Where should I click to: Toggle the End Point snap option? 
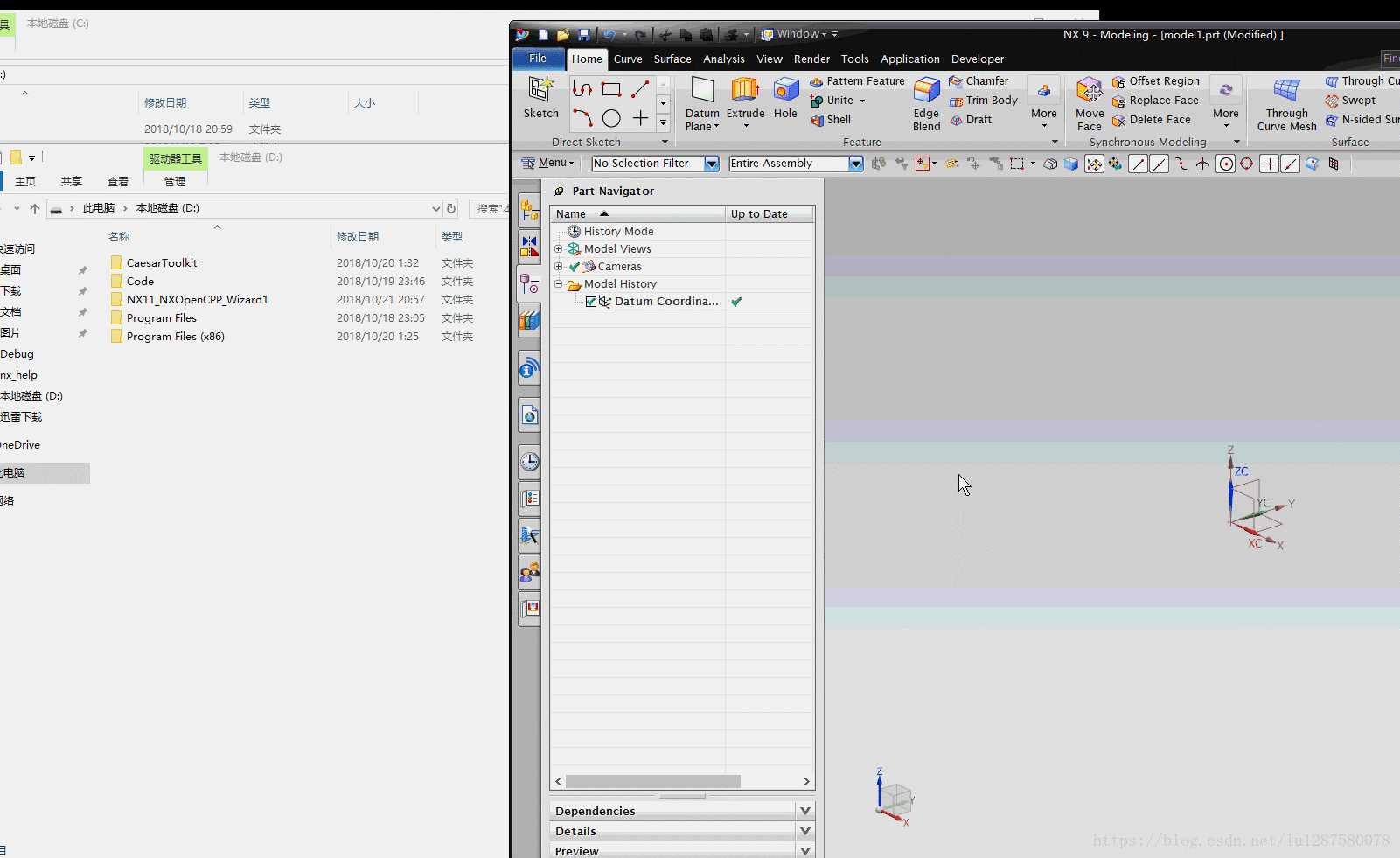tap(1138, 164)
